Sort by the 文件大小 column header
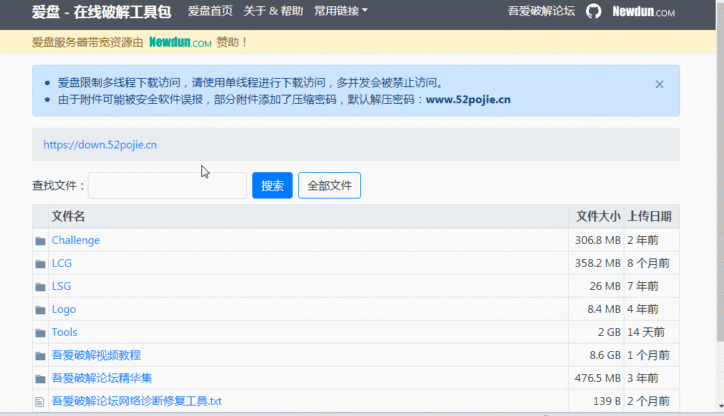The height and width of the screenshot is (416, 724). tap(598, 216)
